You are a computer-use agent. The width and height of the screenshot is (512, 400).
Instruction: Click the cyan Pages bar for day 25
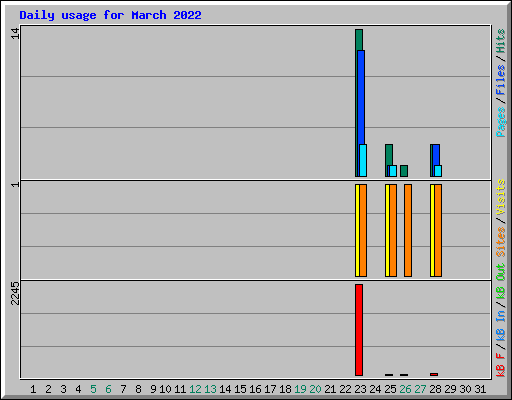pyautogui.click(x=393, y=171)
